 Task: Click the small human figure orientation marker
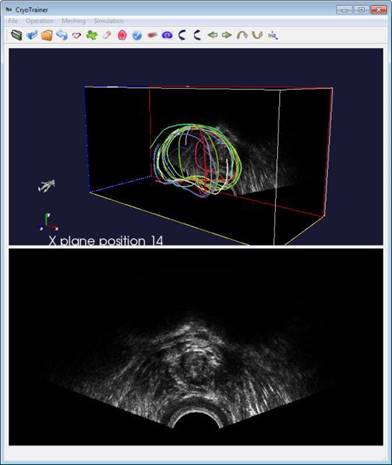tap(47, 186)
